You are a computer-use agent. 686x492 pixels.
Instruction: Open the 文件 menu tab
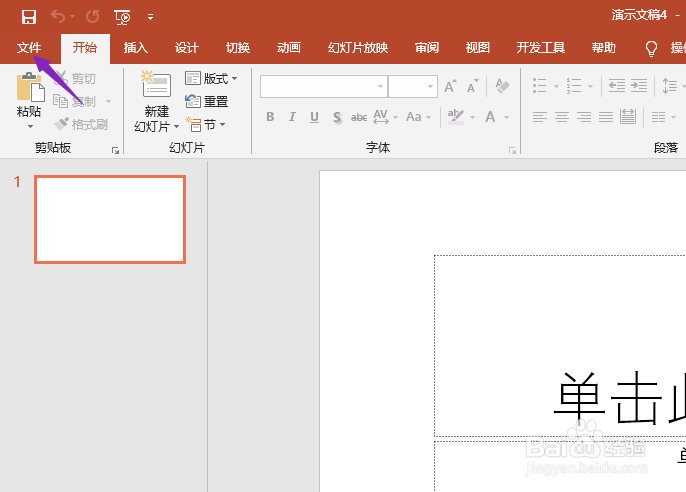pos(29,47)
